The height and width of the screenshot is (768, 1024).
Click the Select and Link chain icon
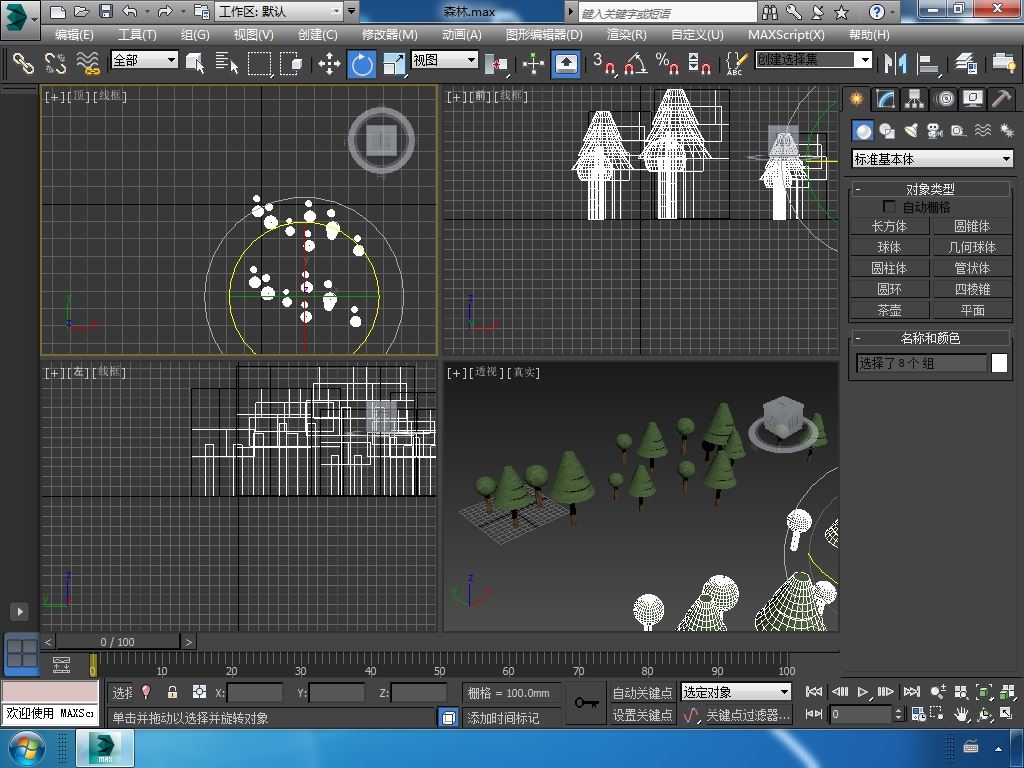click(23, 64)
